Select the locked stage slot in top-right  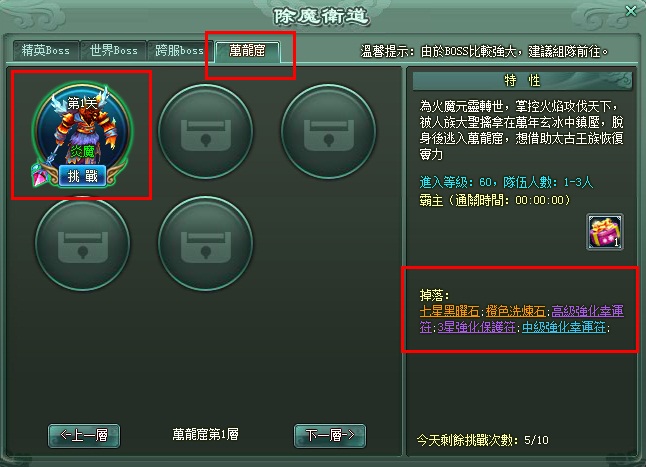(328, 131)
